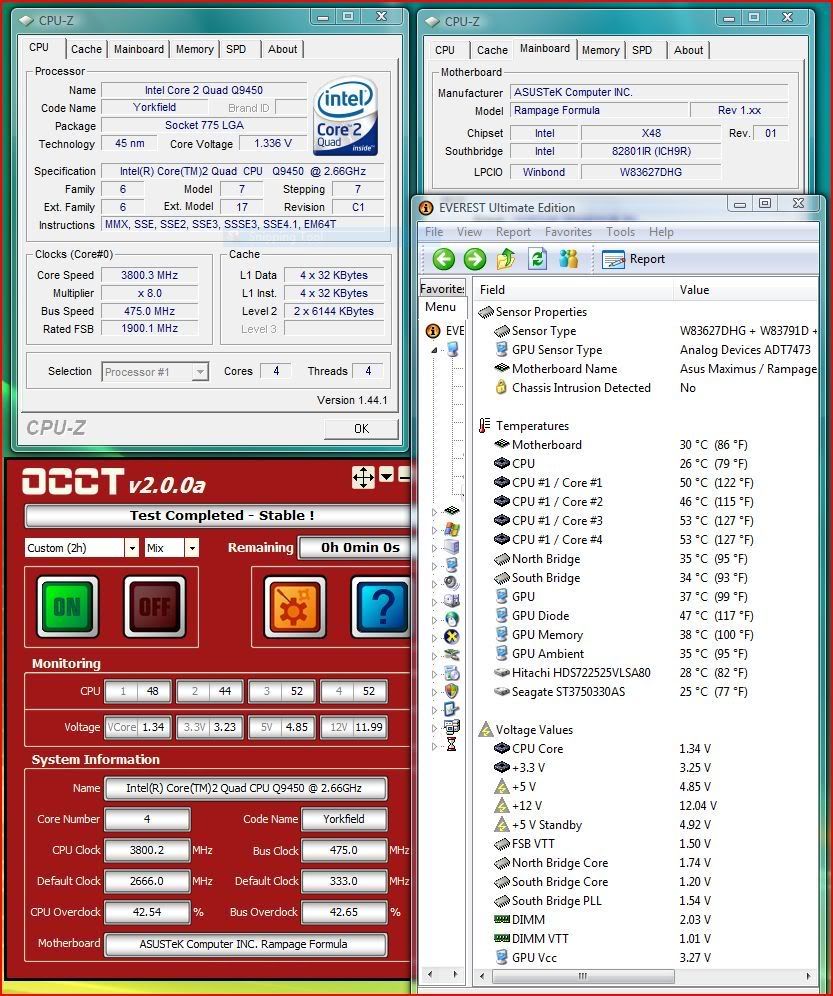Viewport: 833px width, 996px height.
Task: Click the CPU Core voltage chip icon
Action: pyautogui.click(x=502, y=748)
